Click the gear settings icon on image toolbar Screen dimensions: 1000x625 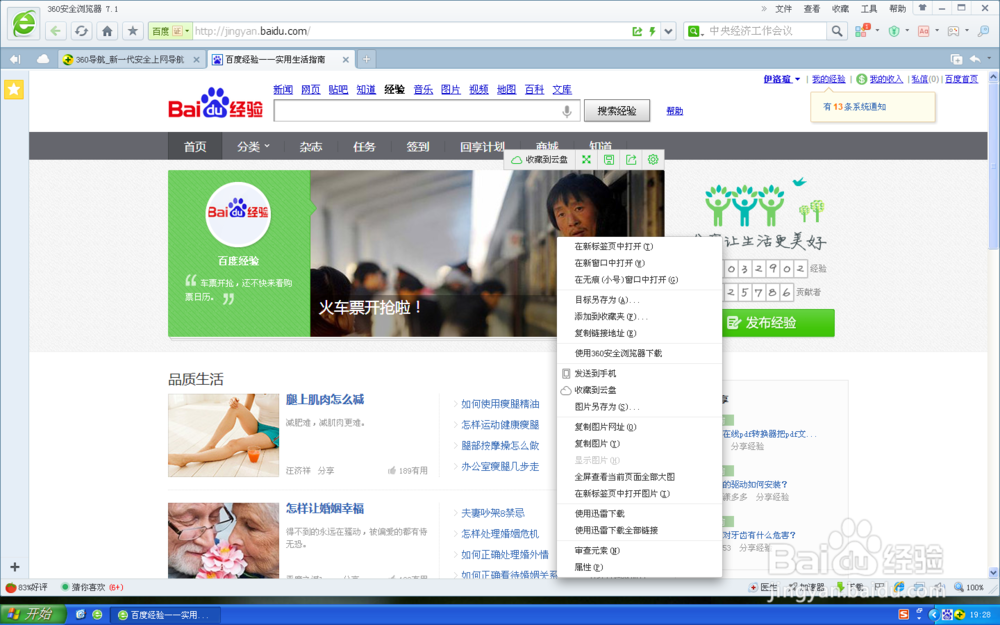point(653,159)
